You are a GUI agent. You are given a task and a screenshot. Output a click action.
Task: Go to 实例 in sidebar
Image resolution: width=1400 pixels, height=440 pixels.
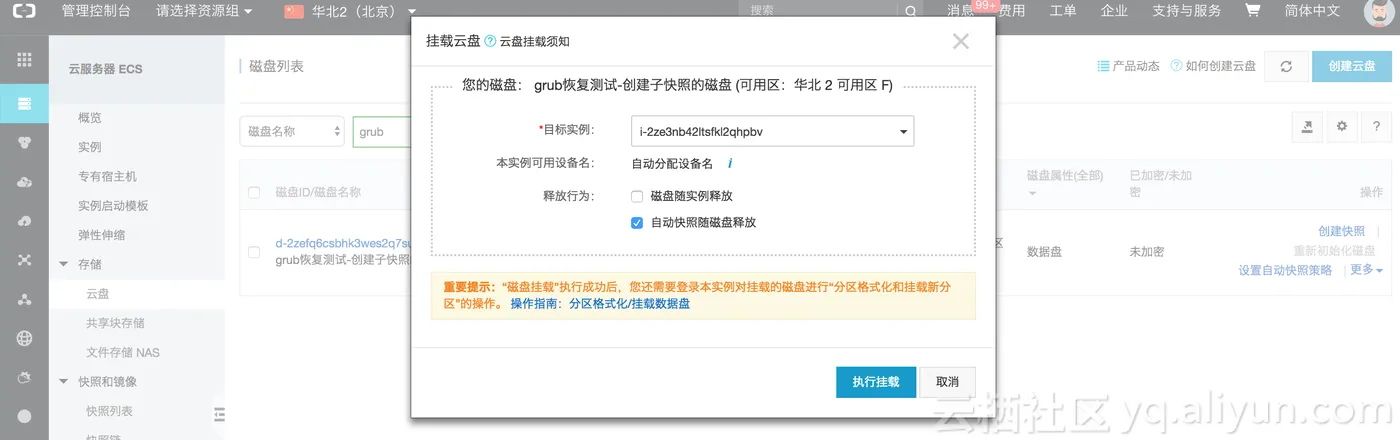[90, 147]
